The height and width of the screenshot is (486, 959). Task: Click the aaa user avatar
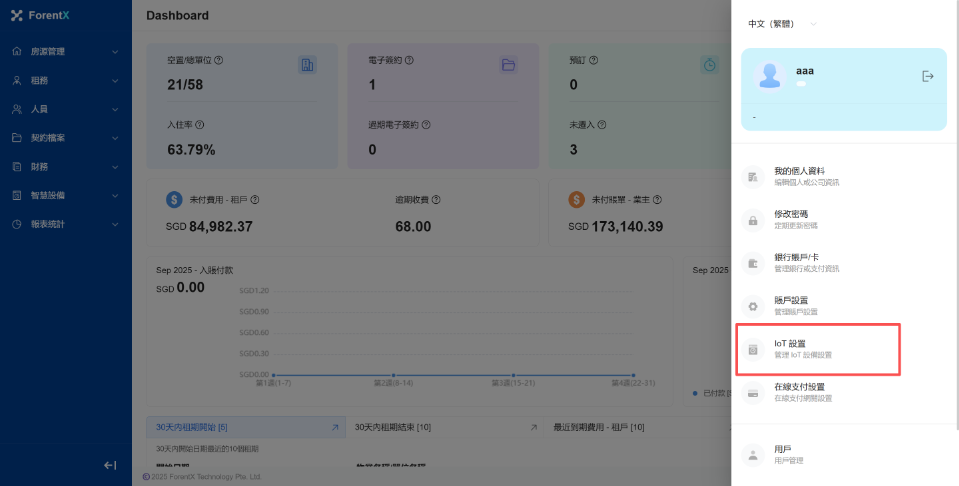769,76
